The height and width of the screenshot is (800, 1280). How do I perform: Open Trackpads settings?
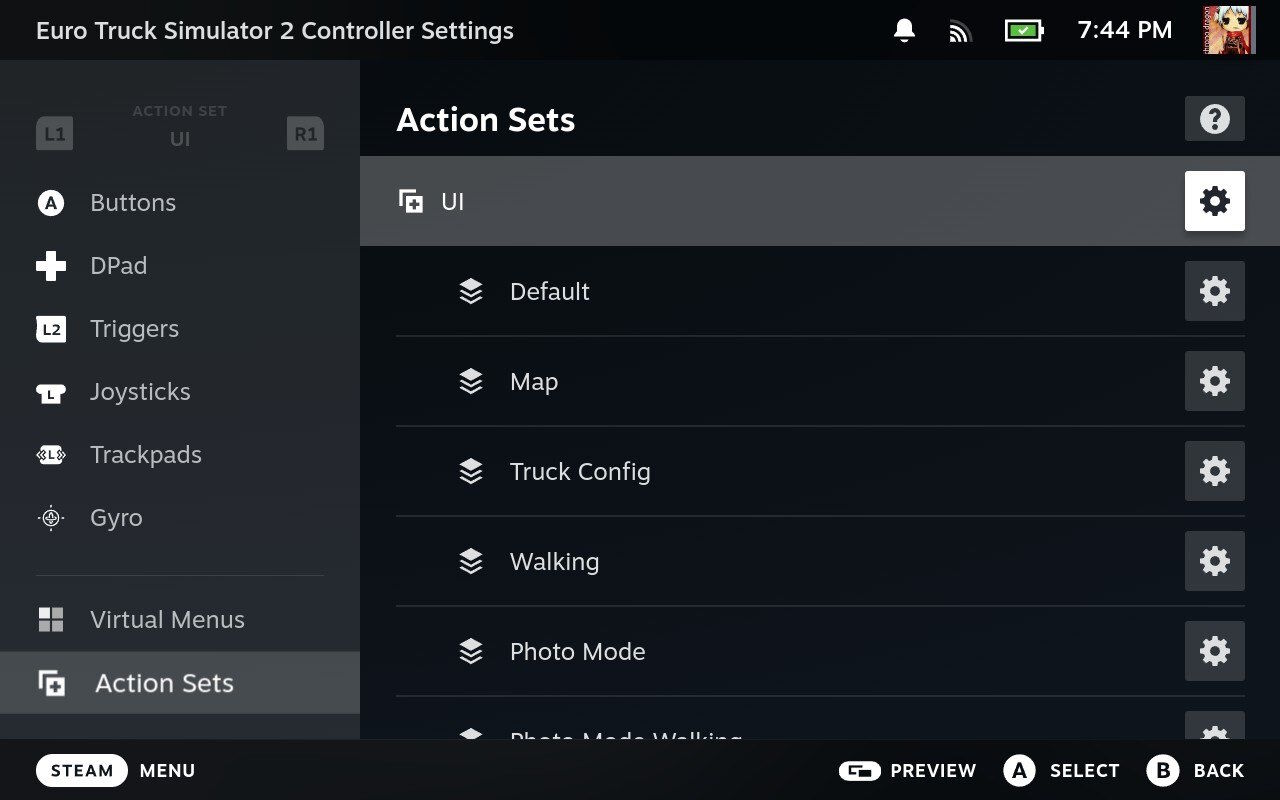click(145, 455)
